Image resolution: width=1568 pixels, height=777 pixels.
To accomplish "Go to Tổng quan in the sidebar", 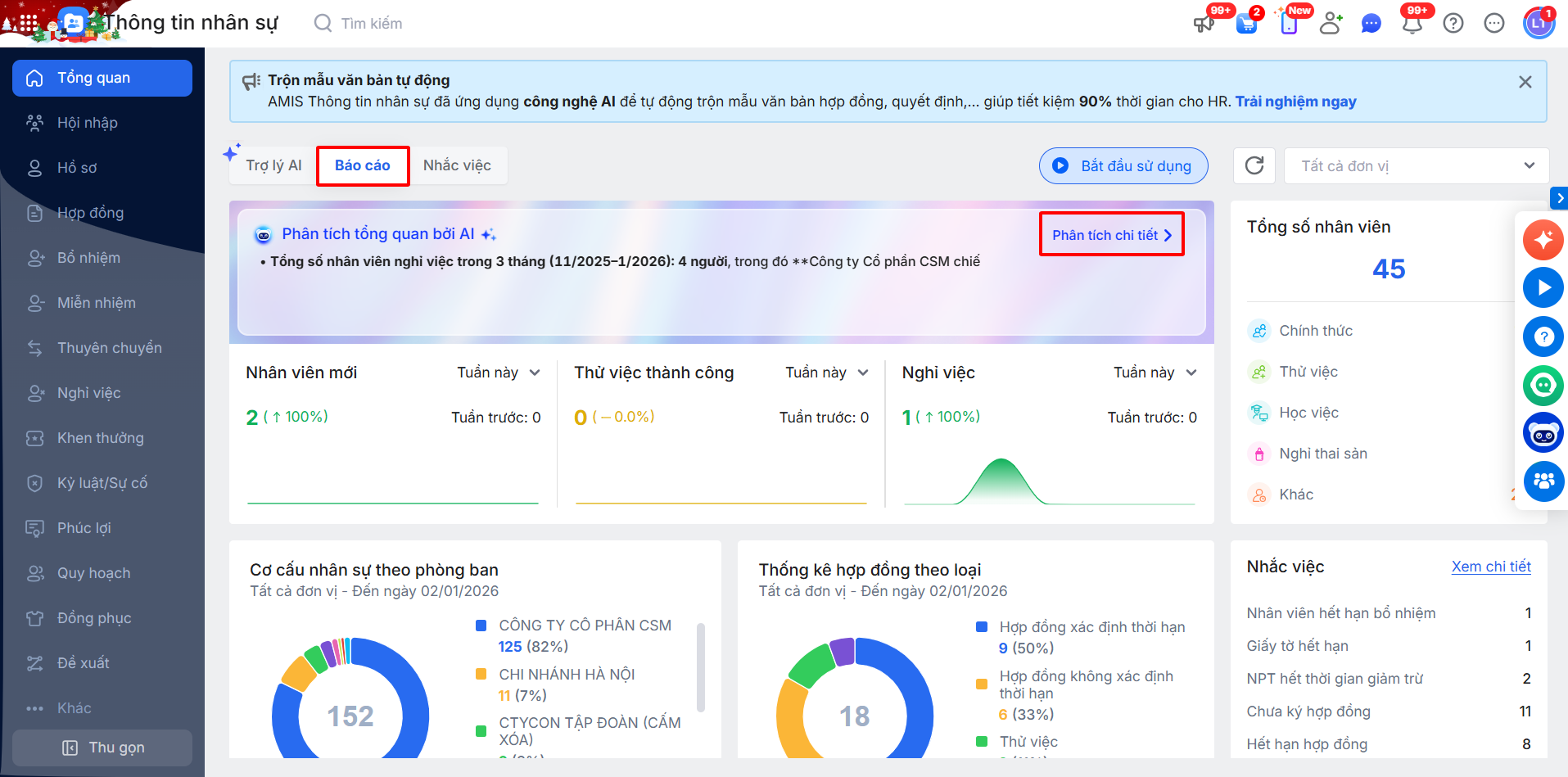I will click(102, 78).
